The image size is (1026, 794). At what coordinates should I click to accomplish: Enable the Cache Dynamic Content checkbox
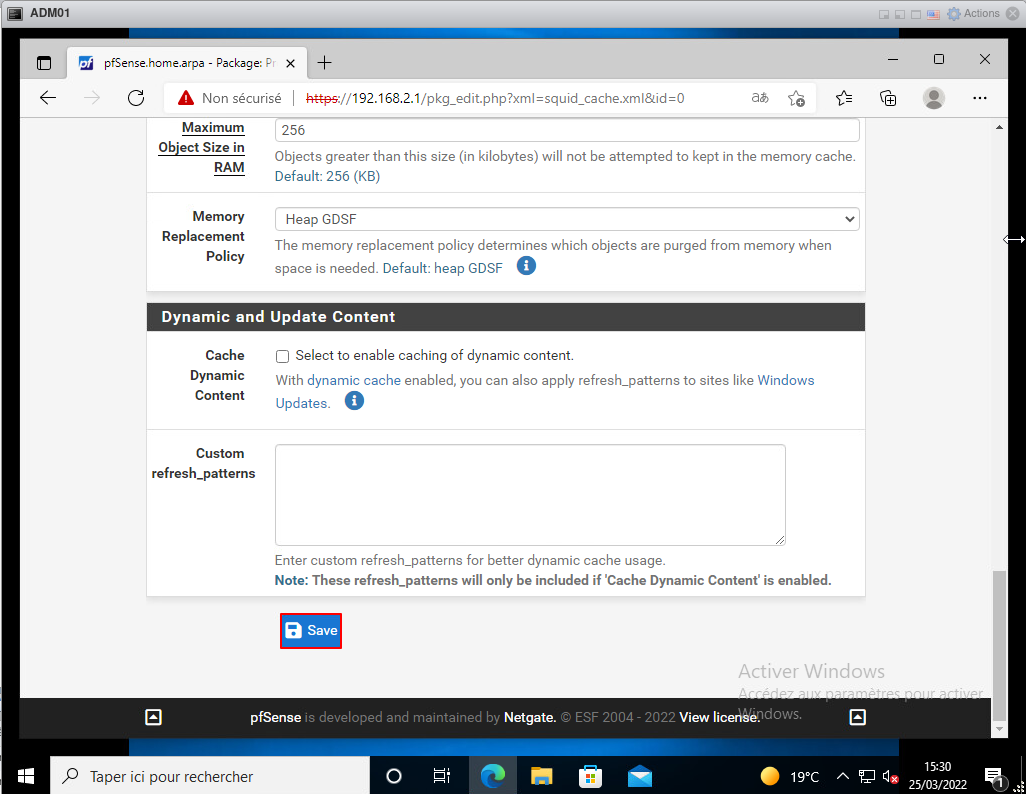(282, 356)
